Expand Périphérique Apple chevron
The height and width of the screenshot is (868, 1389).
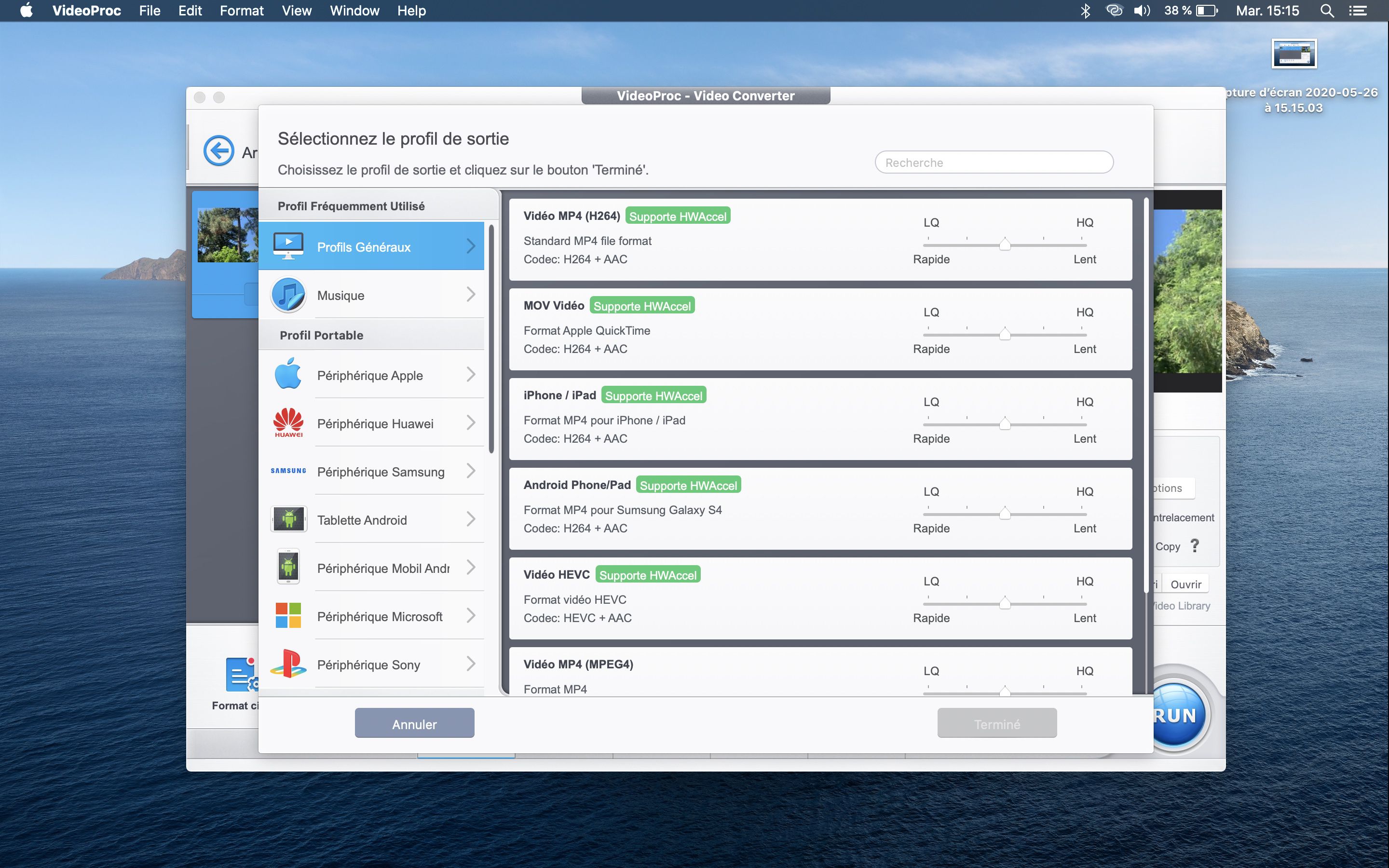coord(471,374)
